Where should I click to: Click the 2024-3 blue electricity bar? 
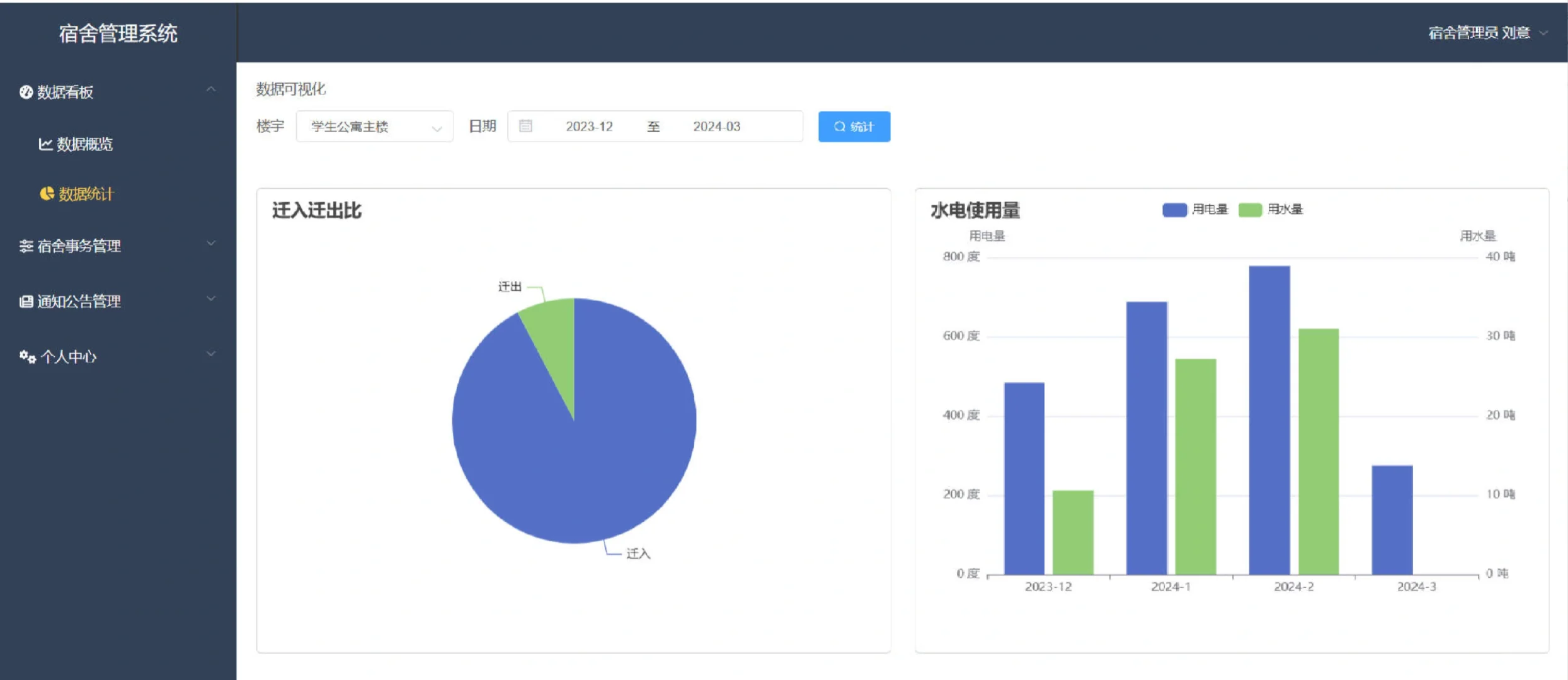coord(1392,519)
